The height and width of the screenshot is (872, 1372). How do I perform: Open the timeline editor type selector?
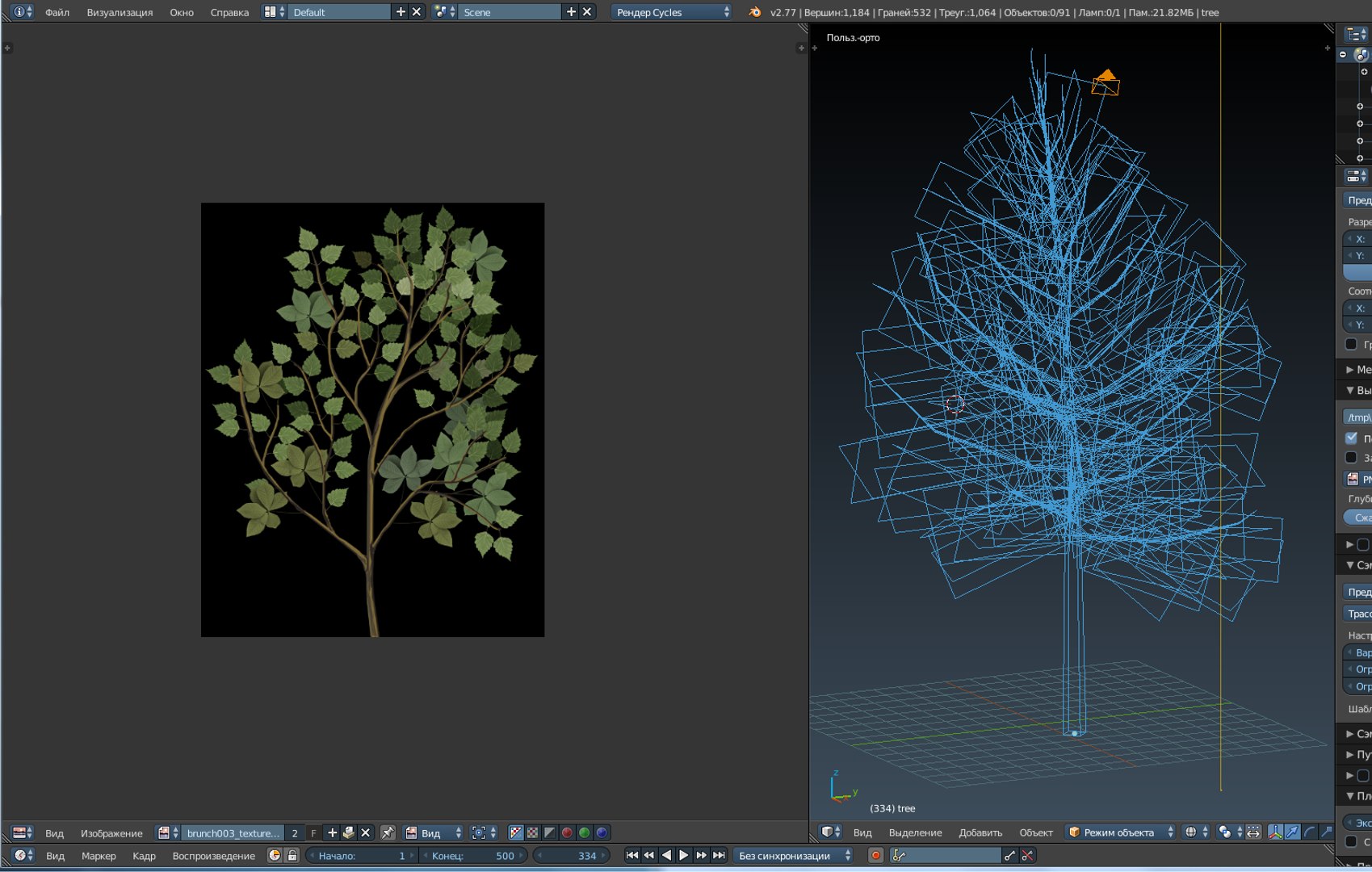(23, 855)
